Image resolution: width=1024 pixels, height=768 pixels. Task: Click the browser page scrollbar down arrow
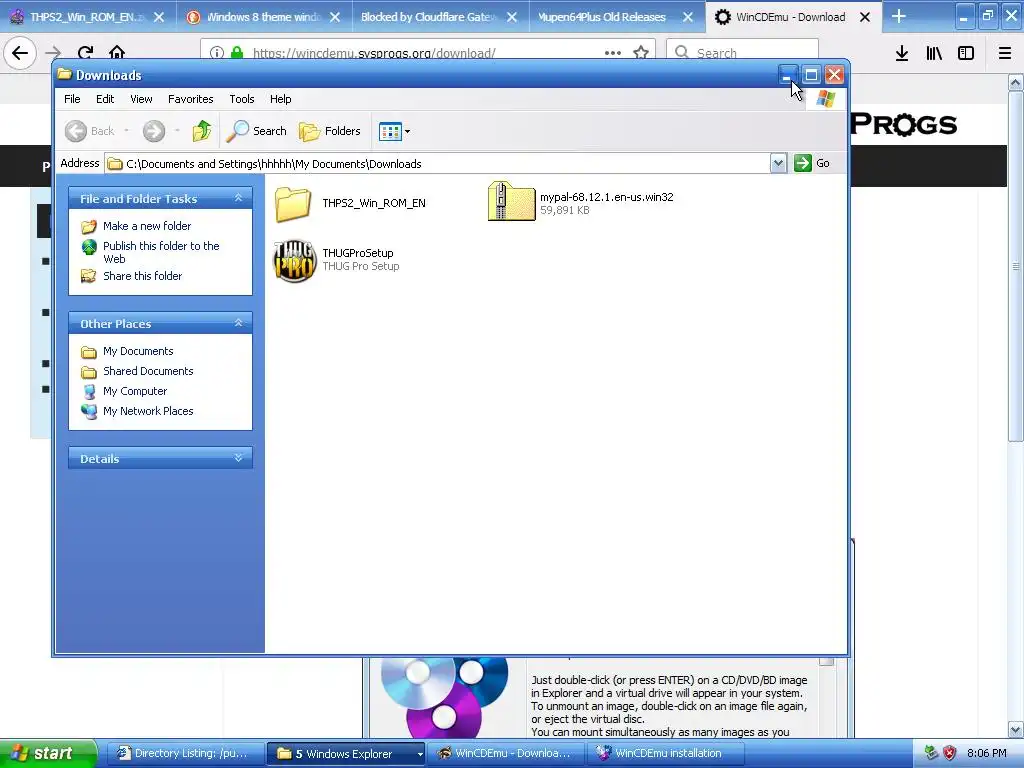1015,729
